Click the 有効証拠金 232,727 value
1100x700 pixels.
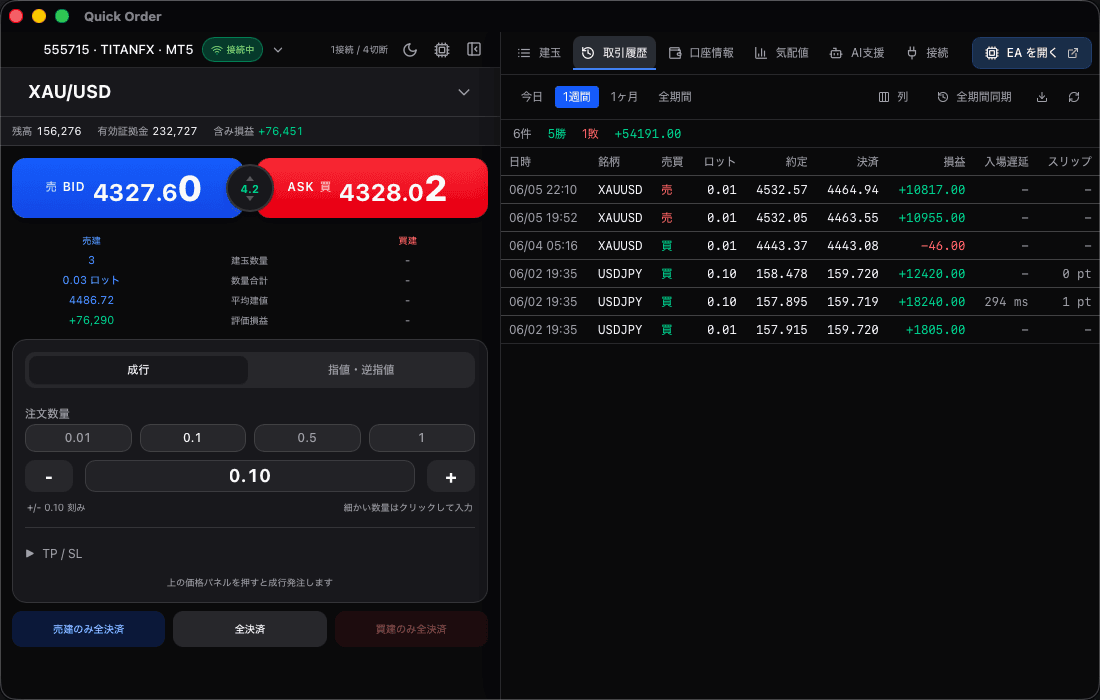[175, 131]
